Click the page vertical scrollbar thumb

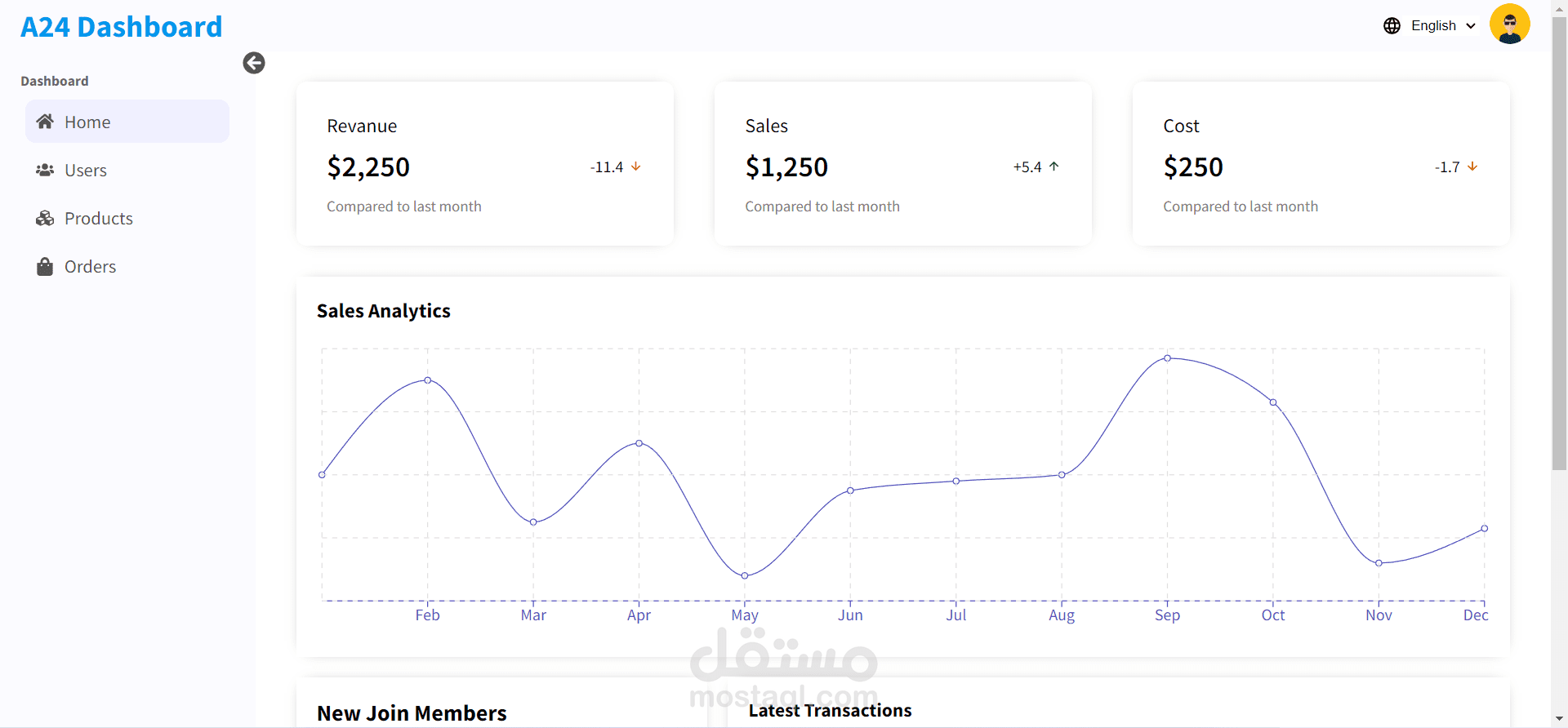pyautogui.click(x=1560, y=242)
